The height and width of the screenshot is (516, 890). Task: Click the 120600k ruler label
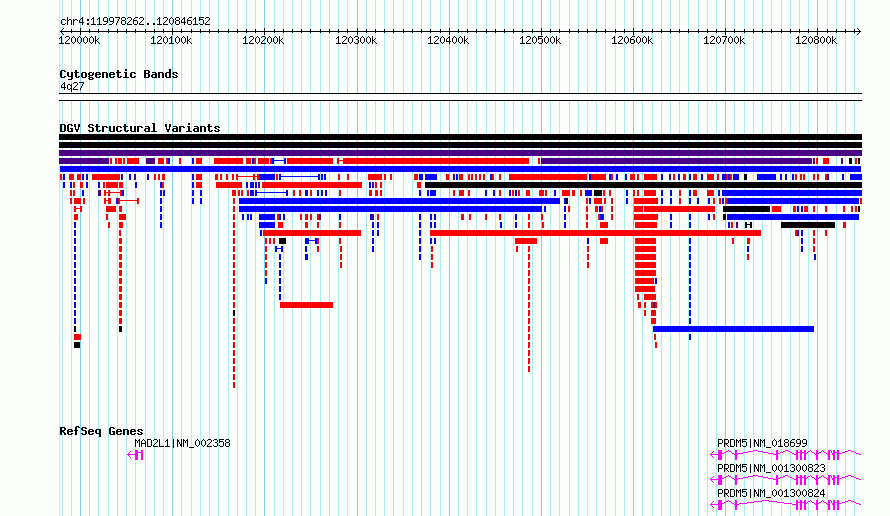632,40
